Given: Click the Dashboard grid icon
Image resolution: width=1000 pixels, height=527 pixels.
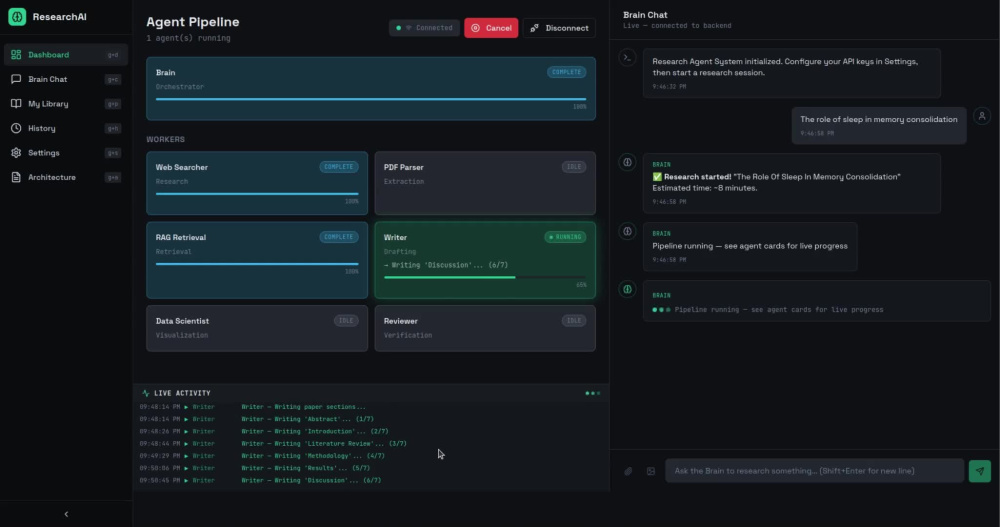Looking at the screenshot, I should pos(16,55).
